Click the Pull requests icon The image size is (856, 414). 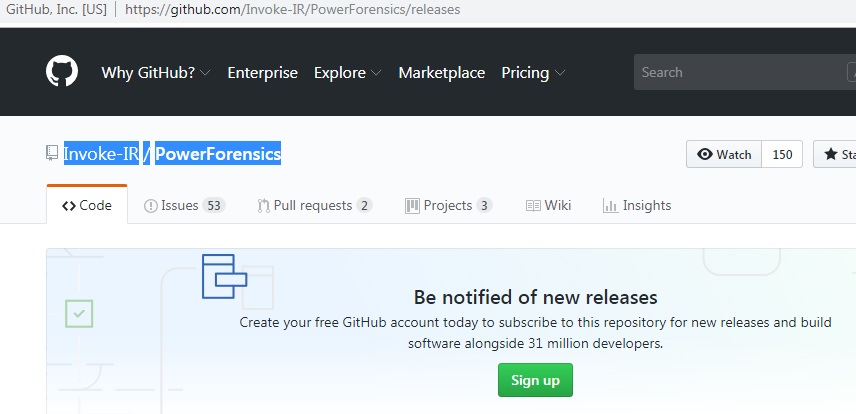263,205
